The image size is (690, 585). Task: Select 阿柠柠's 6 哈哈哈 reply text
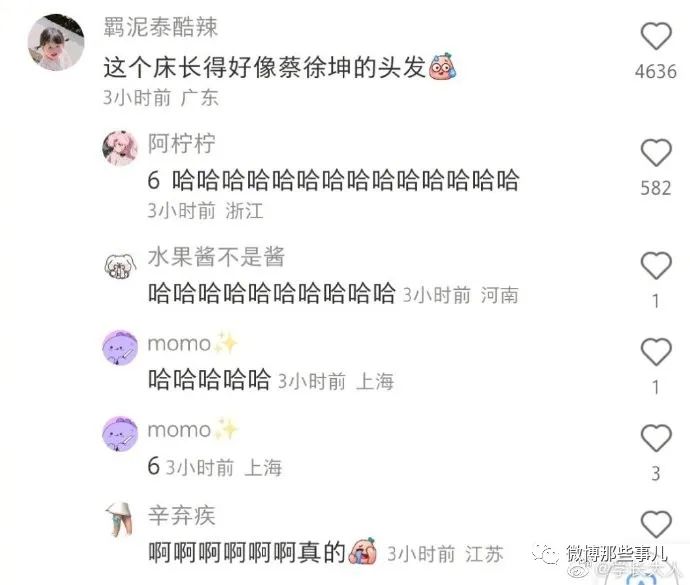333,180
